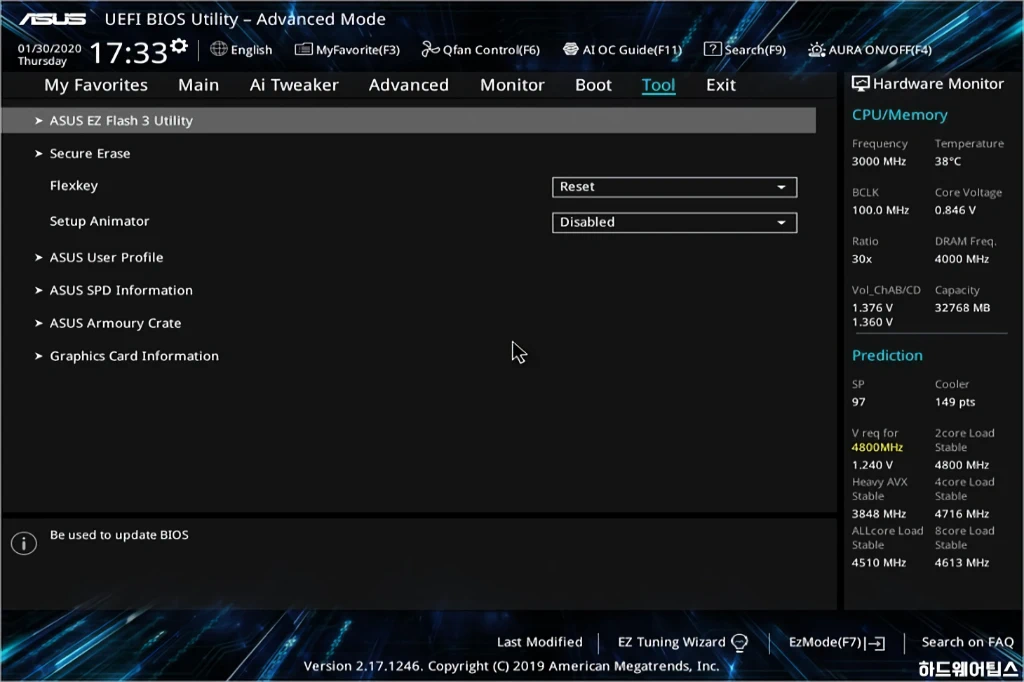Toggle the AURA ON/OFF(F4) light icon

coord(816,50)
